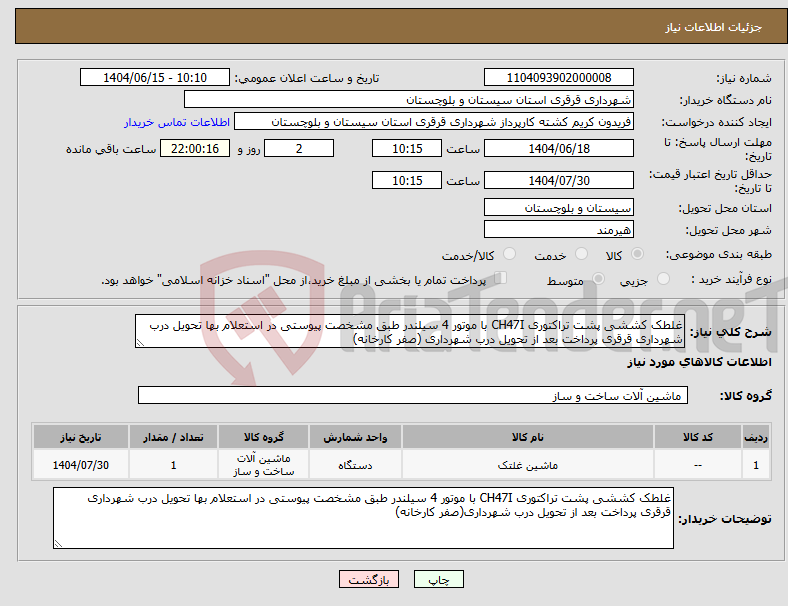Click the remaining time field 22:00:16
Viewport: 788px width, 606px height.
(195, 149)
